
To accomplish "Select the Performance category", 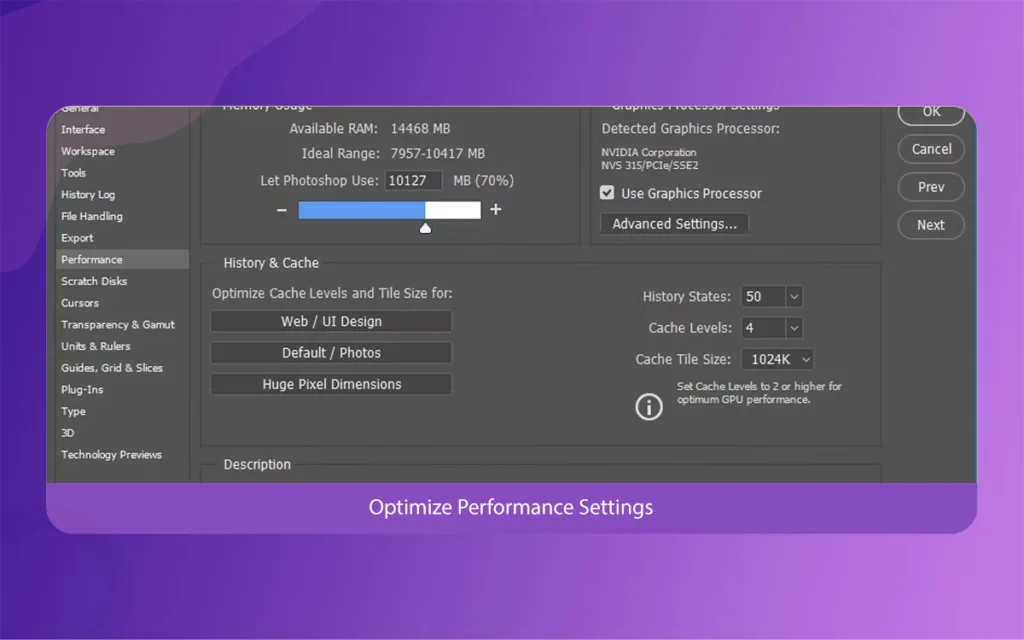I will [x=122, y=259].
